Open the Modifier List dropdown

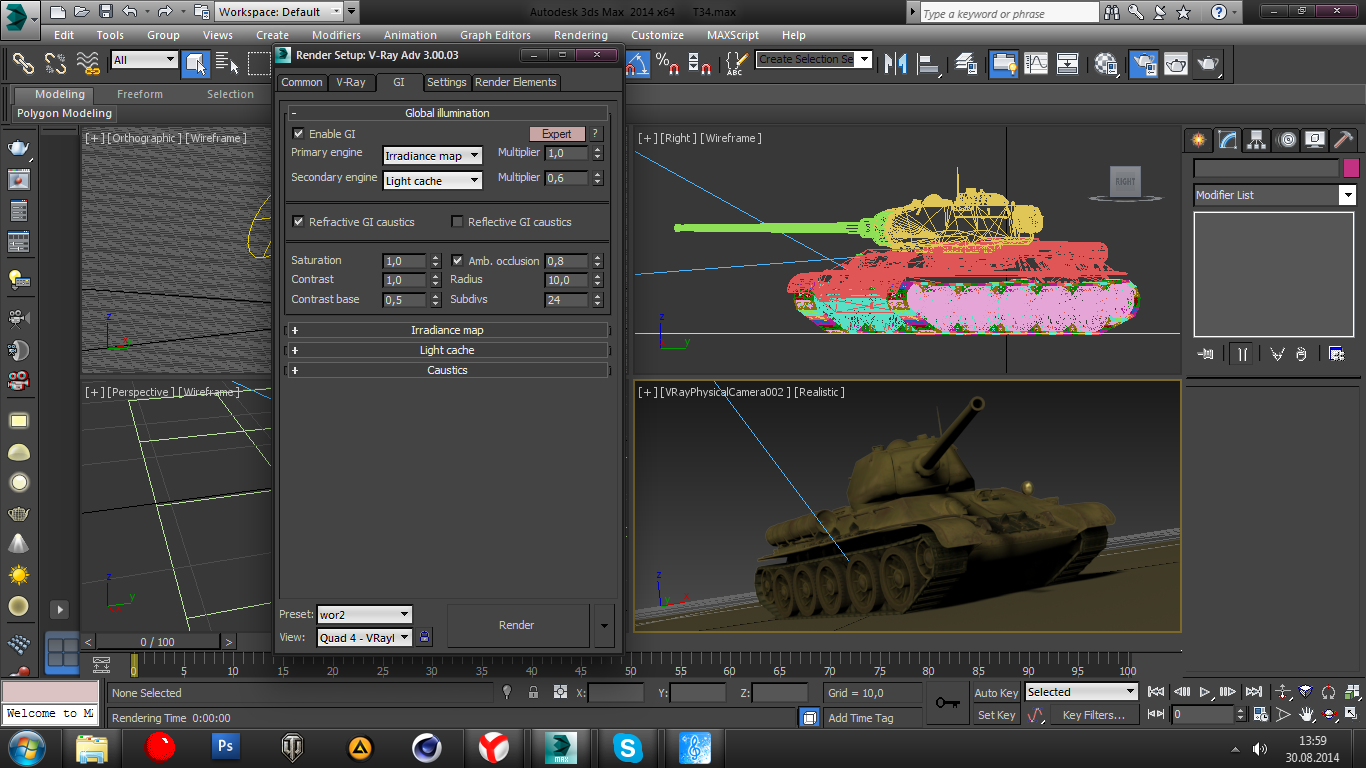tap(1275, 195)
